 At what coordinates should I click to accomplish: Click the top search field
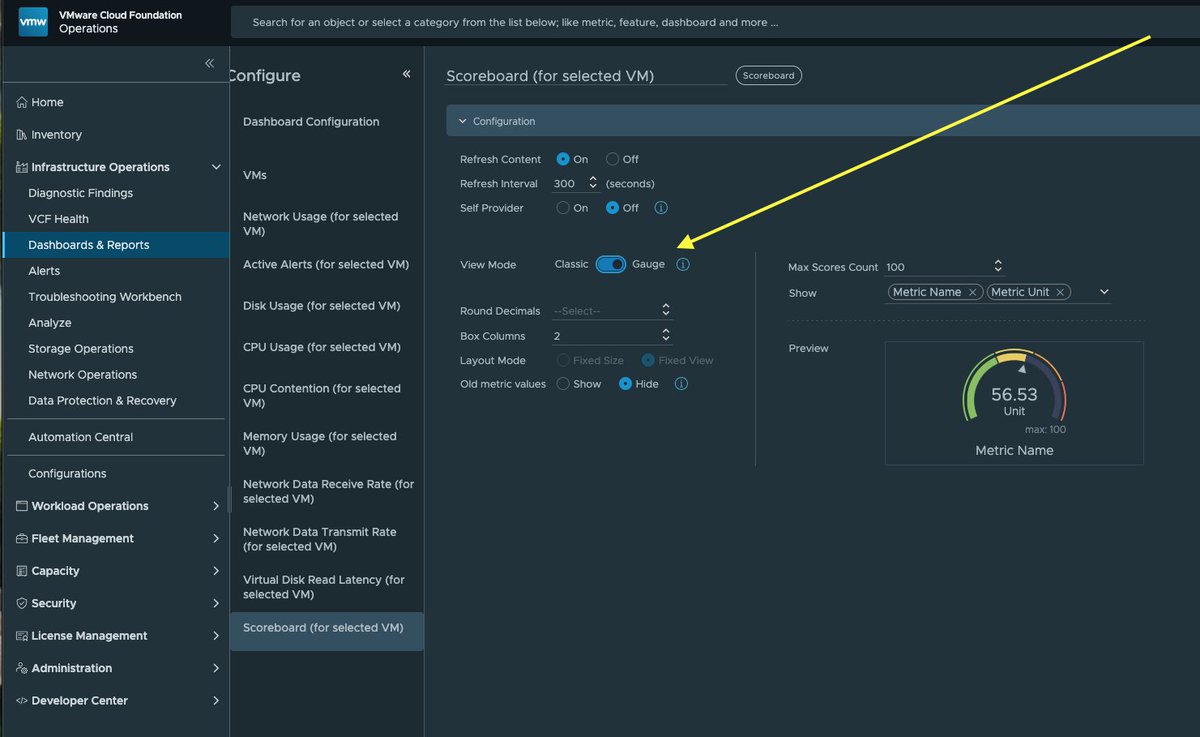coord(715,22)
